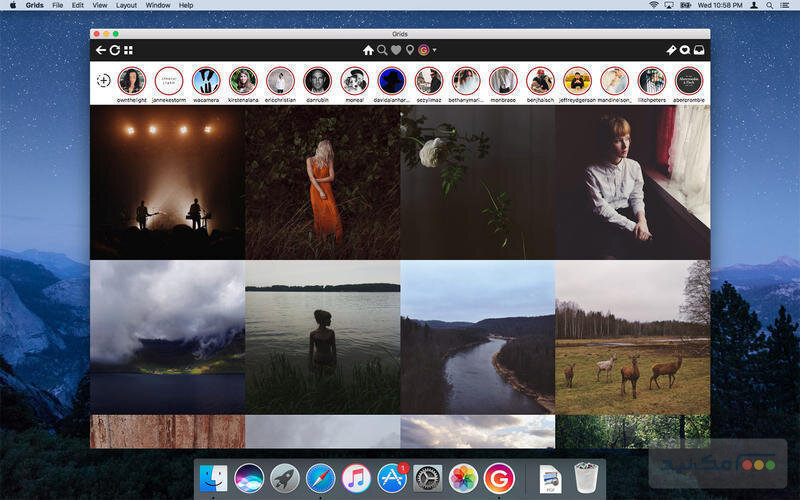The width and height of the screenshot is (800, 500).
Task: Open the location pin icon
Action: click(410, 50)
